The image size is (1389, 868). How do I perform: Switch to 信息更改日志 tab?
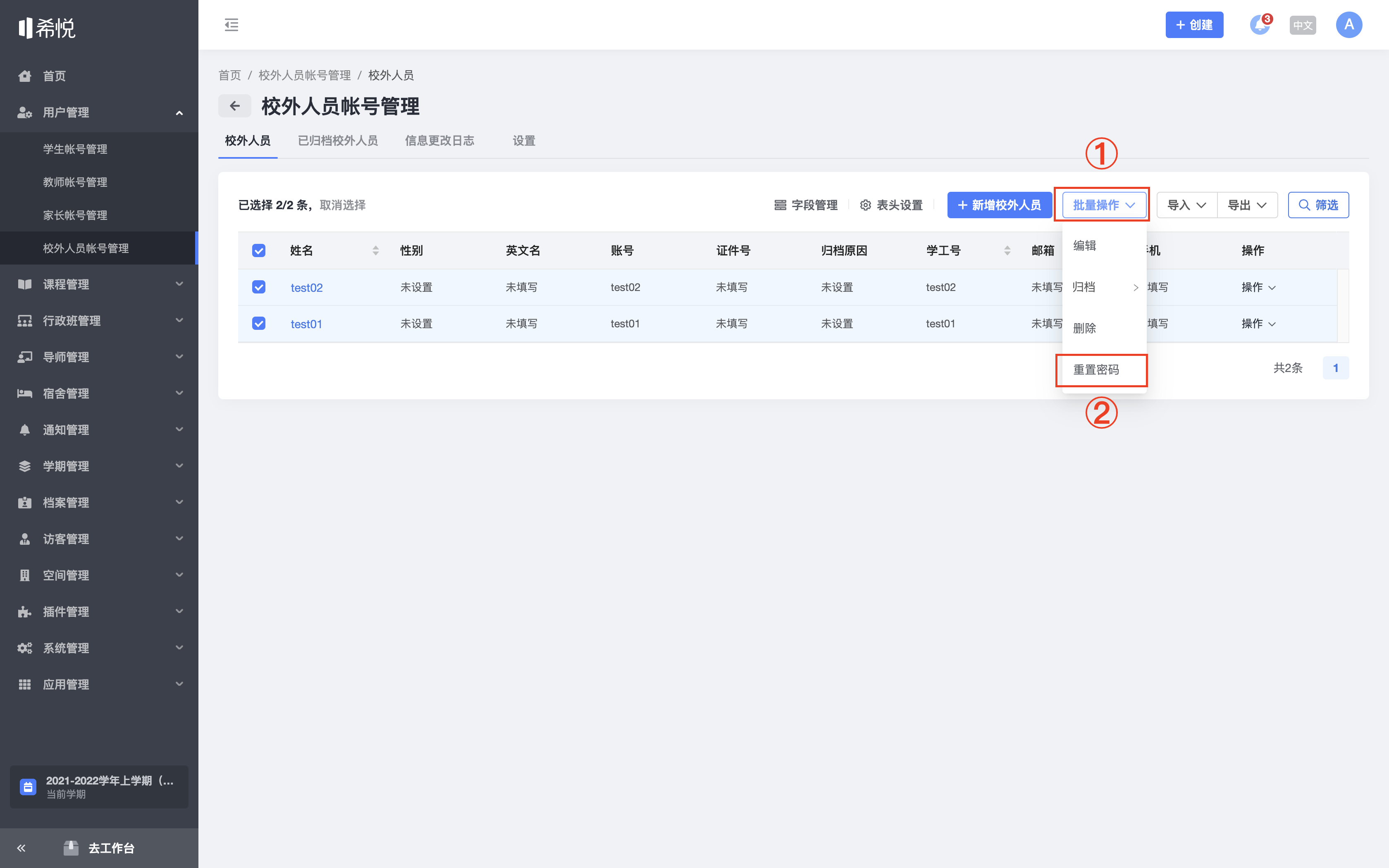(440, 141)
